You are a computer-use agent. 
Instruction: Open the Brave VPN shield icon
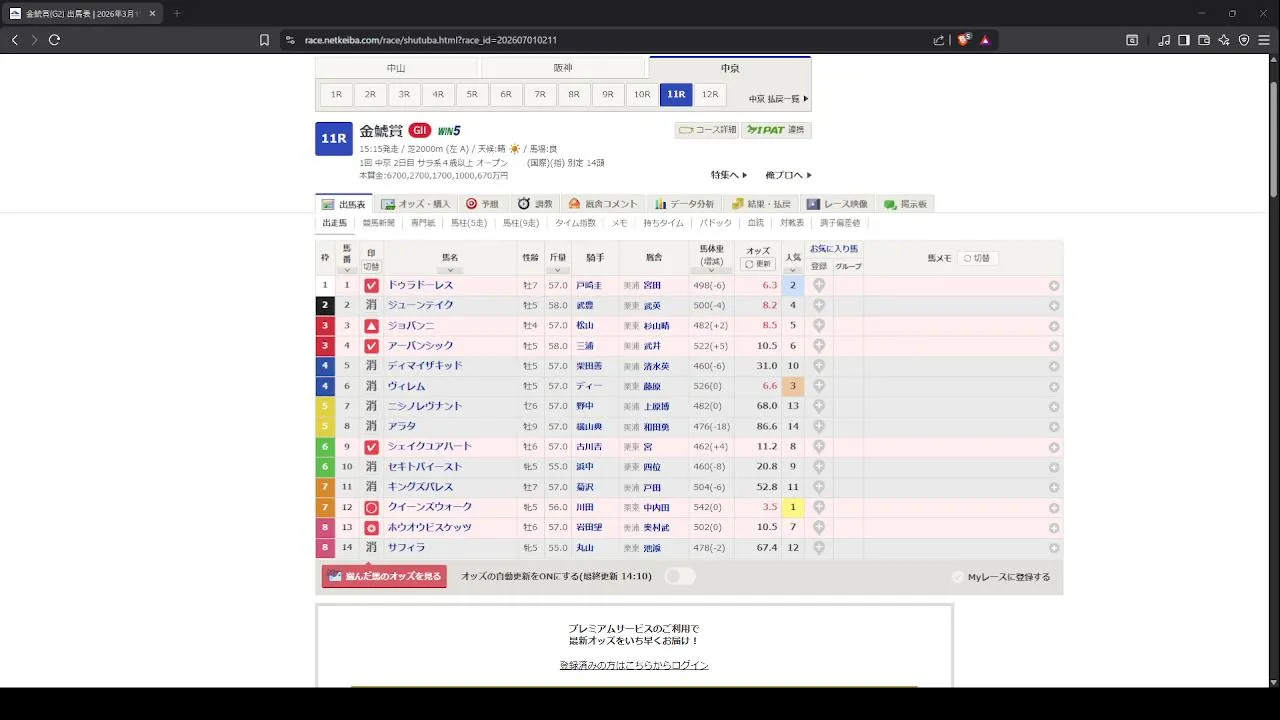coord(1244,40)
